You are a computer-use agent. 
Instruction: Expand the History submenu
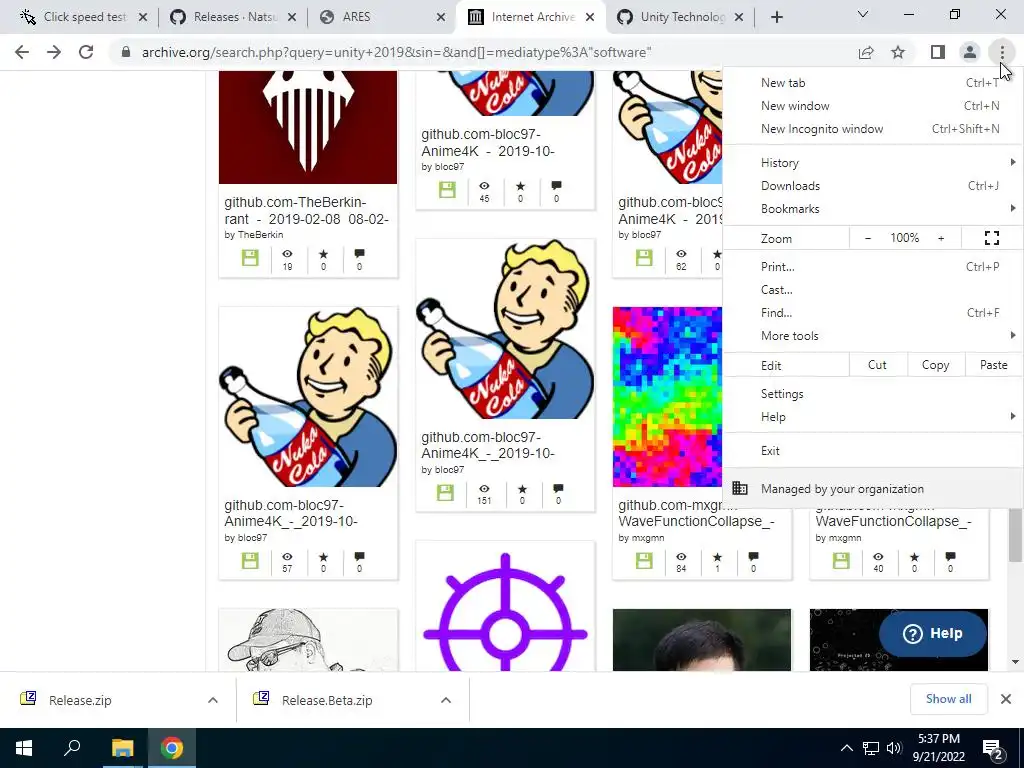pyautogui.click(x=873, y=163)
